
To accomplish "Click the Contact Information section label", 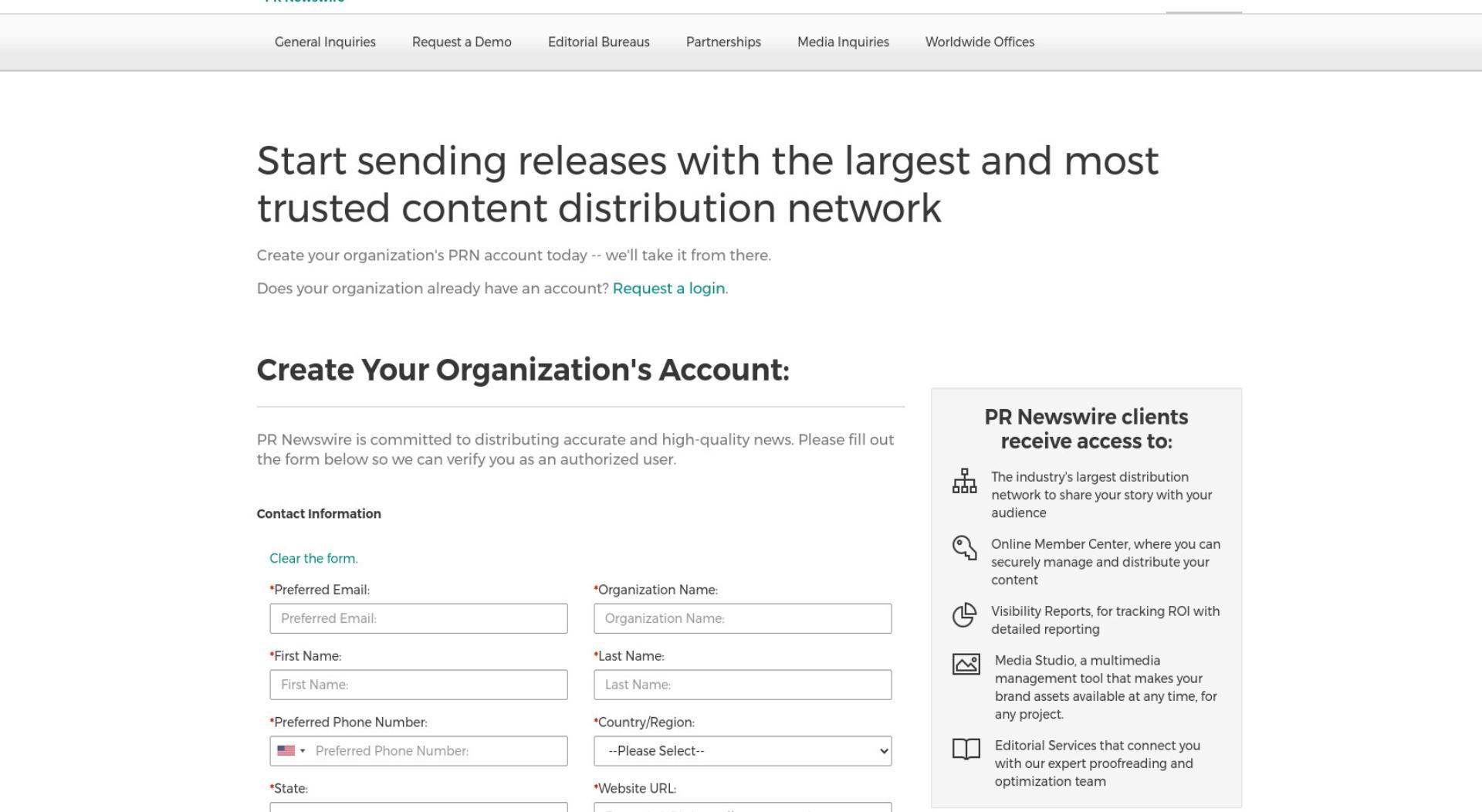I will pos(319,514).
